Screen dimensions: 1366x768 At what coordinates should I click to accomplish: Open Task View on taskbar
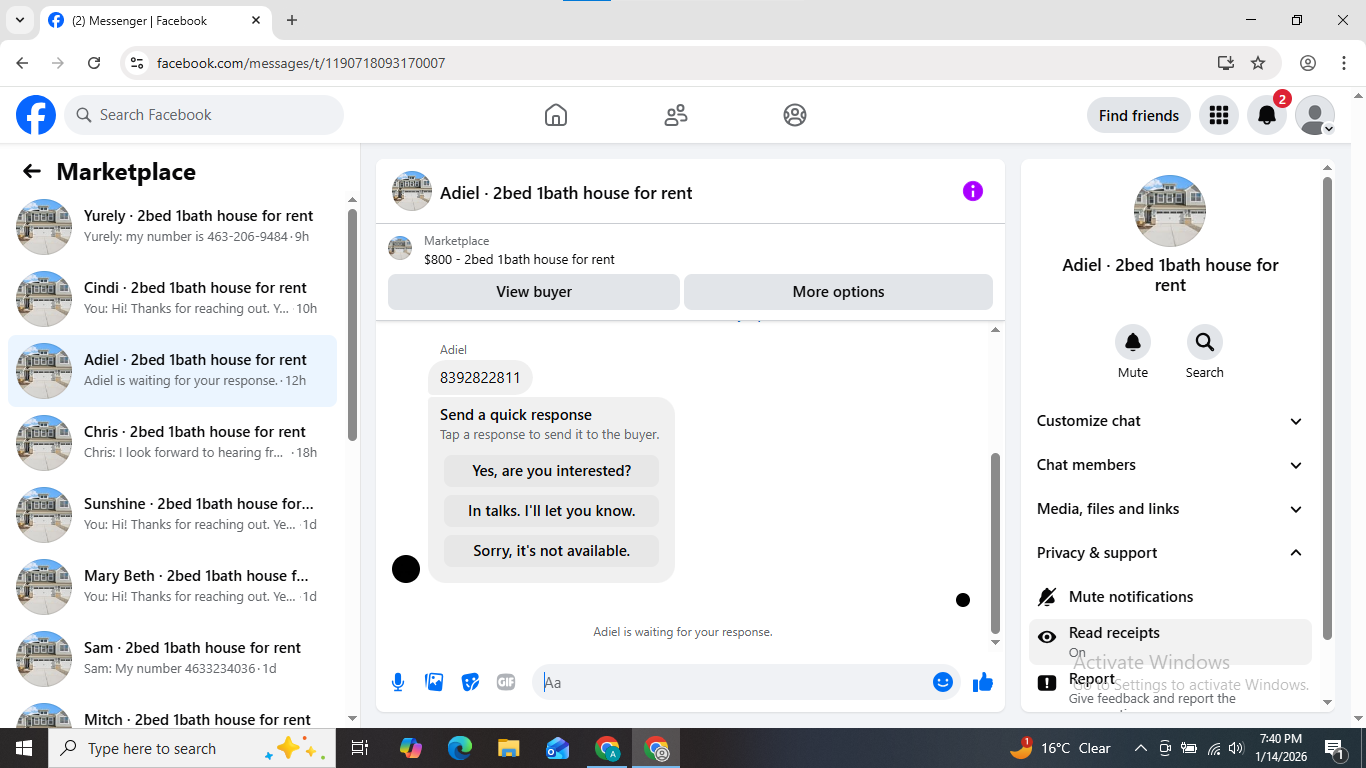click(360, 748)
